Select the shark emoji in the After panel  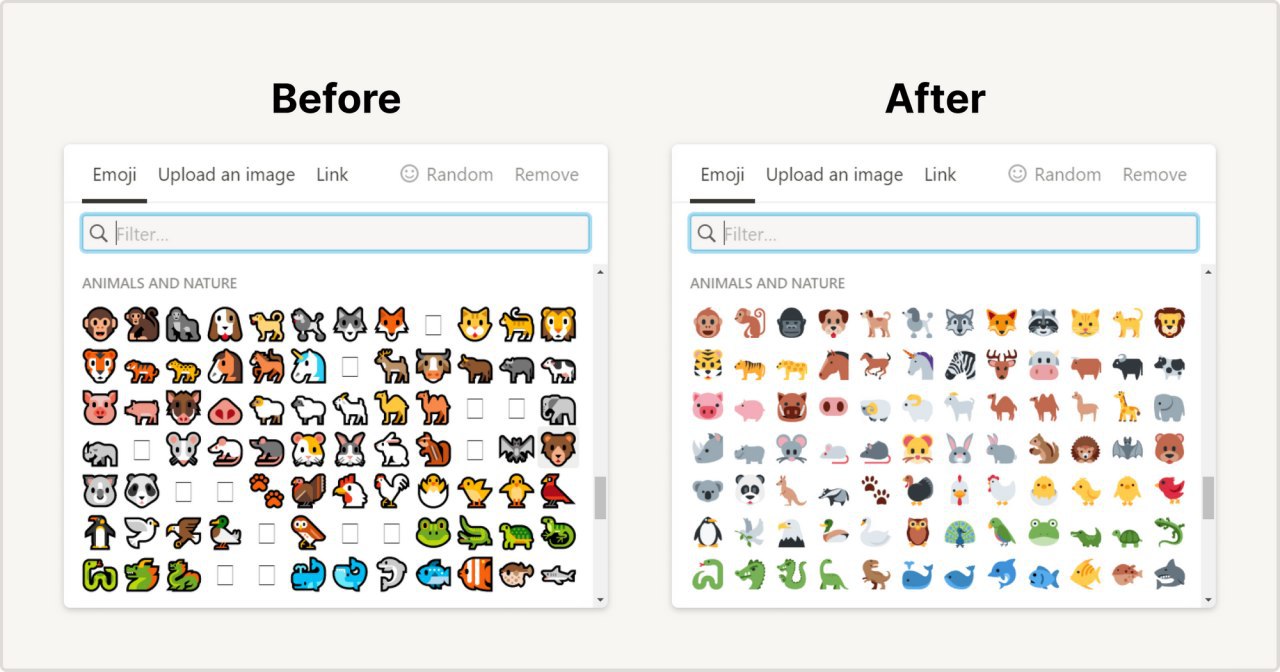[1169, 574]
